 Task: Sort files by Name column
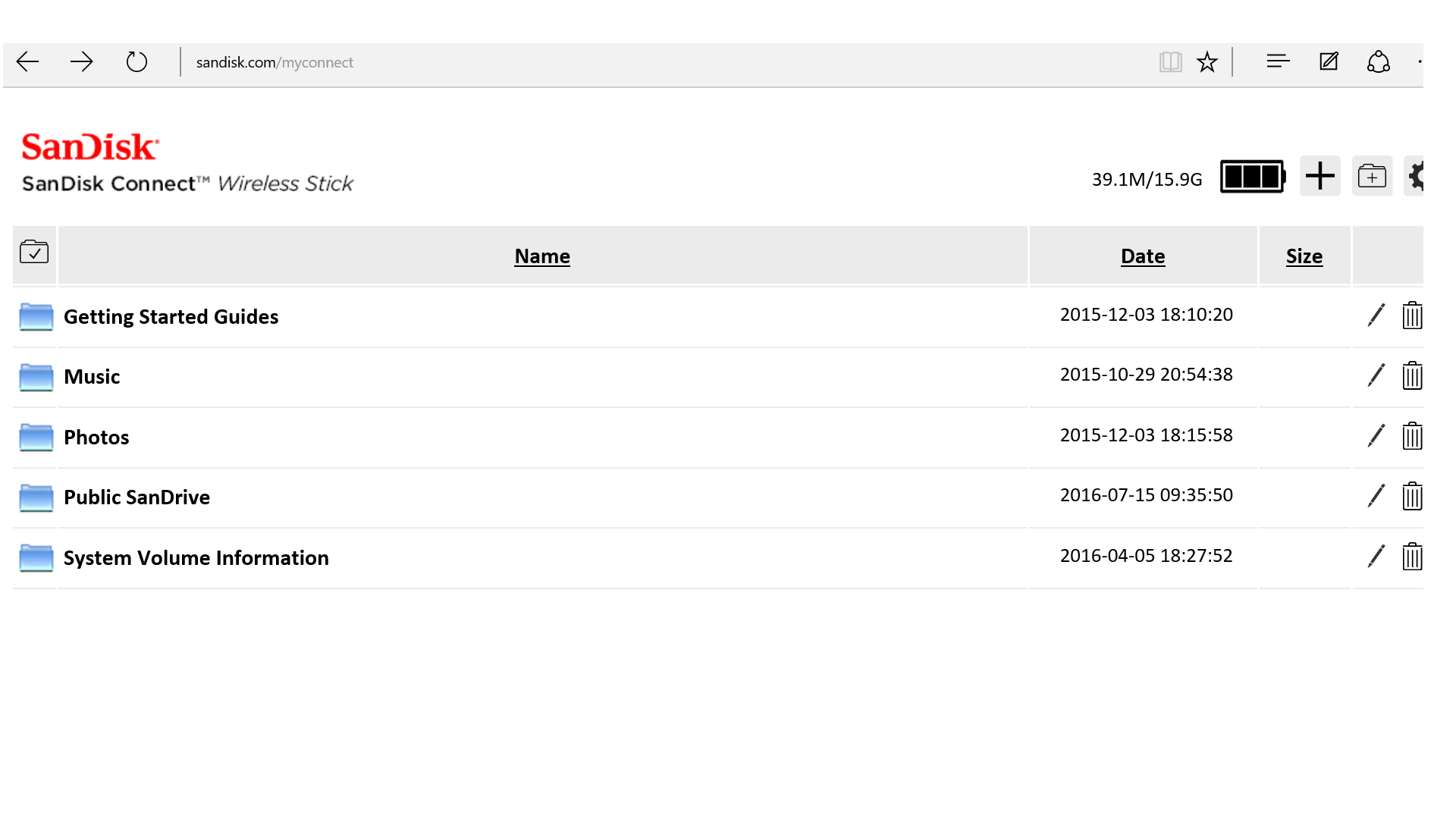541,256
